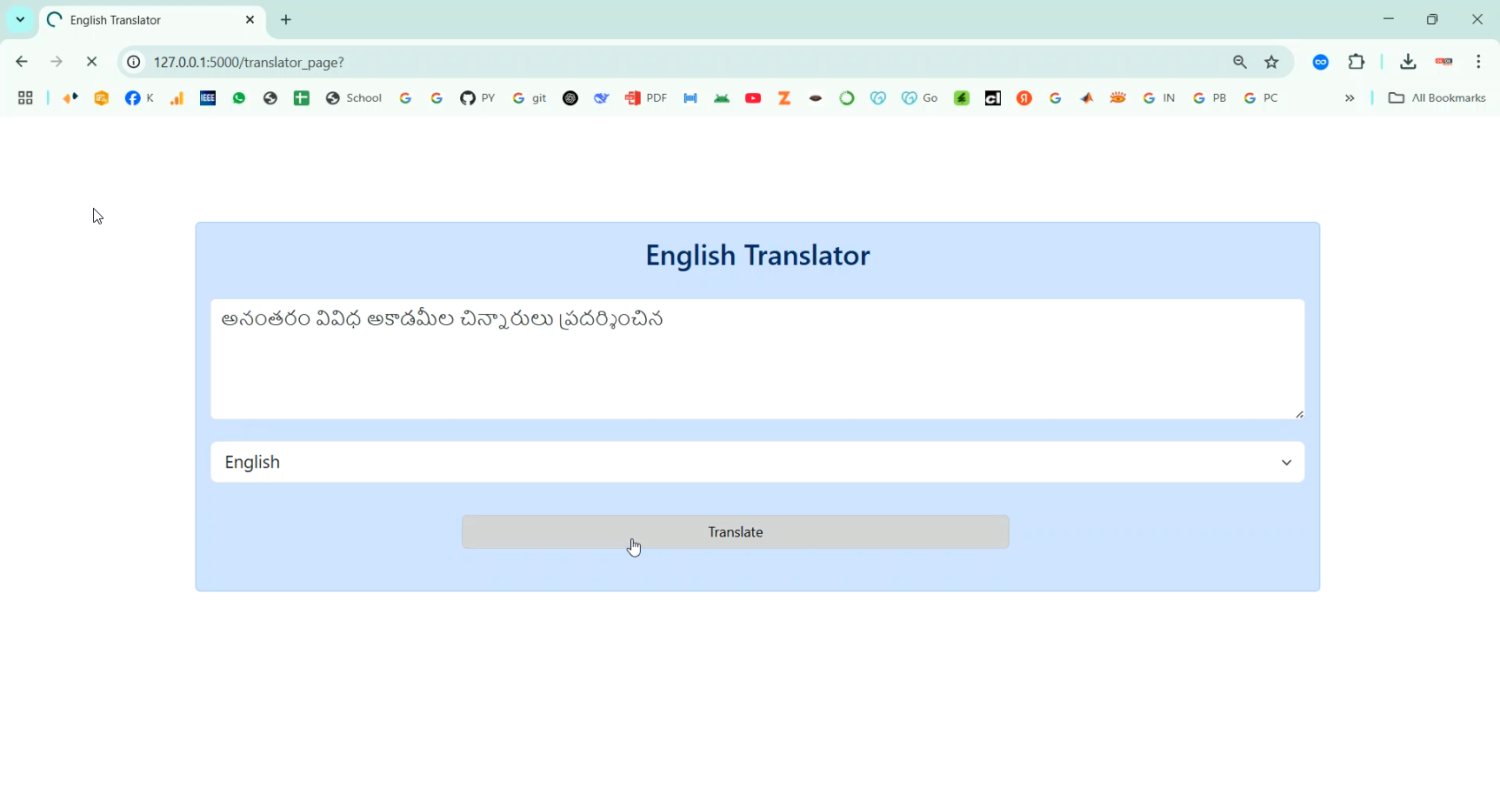Open Chrome's three-dot menu

click(x=1478, y=62)
